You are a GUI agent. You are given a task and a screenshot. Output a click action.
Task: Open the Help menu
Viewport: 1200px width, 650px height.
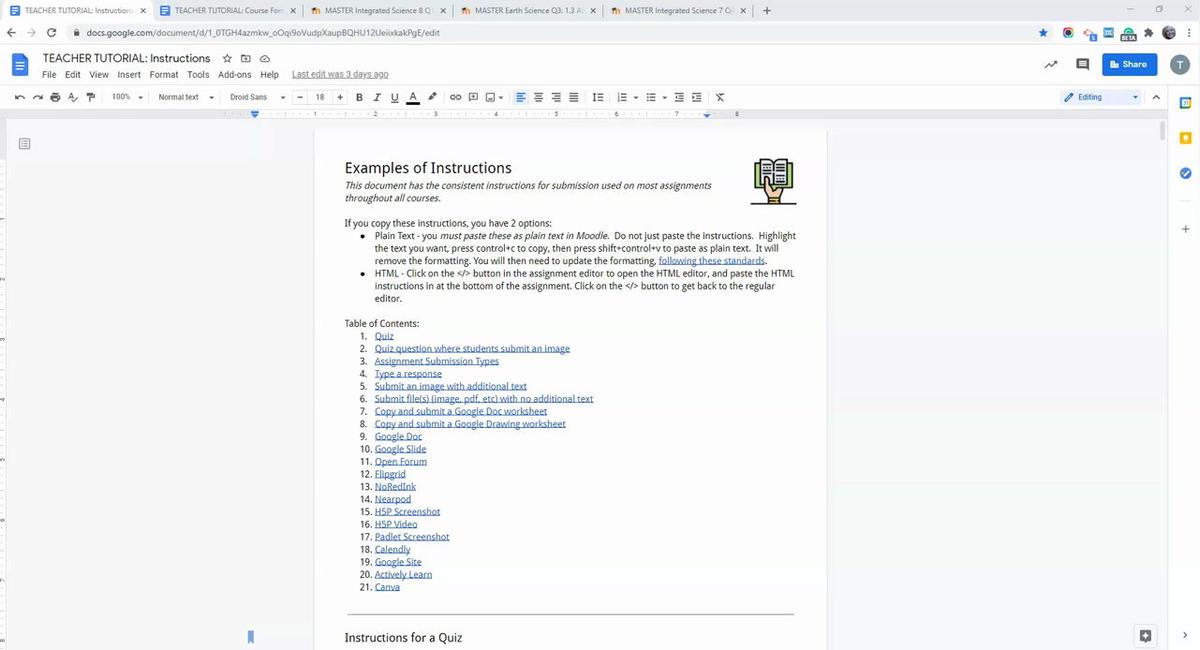tap(269, 74)
